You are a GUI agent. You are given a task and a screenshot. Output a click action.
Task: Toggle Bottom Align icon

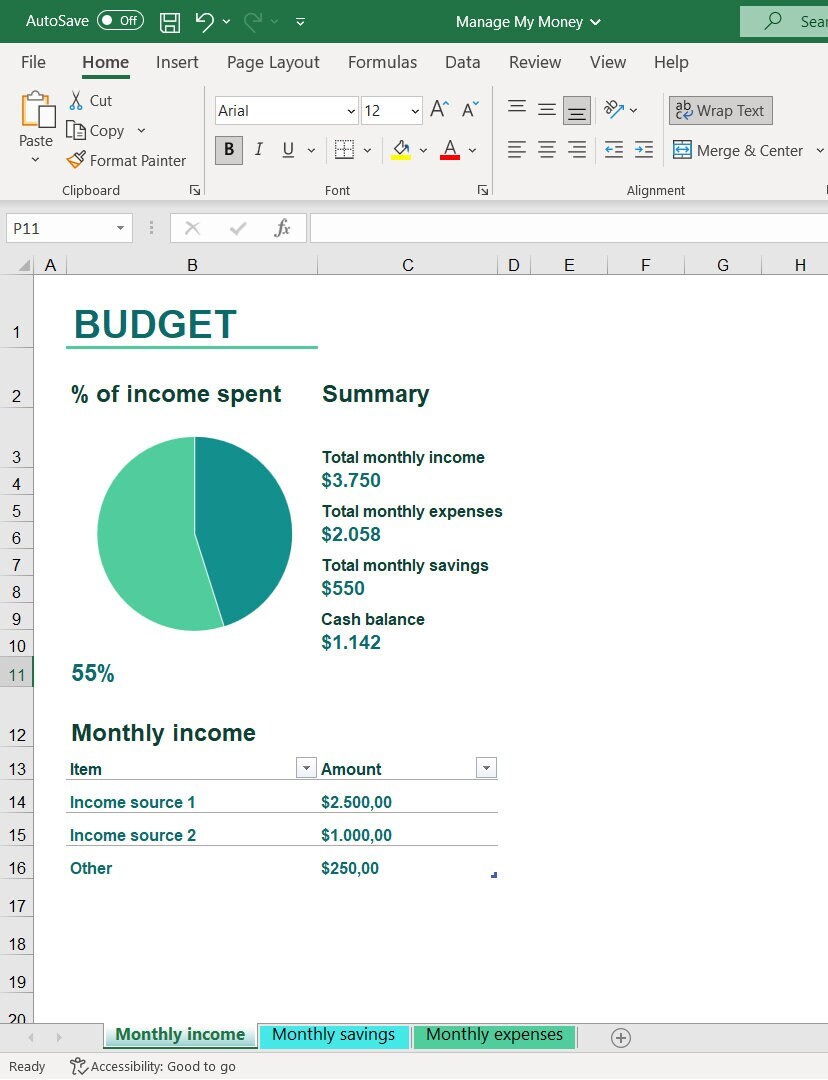coord(577,110)
